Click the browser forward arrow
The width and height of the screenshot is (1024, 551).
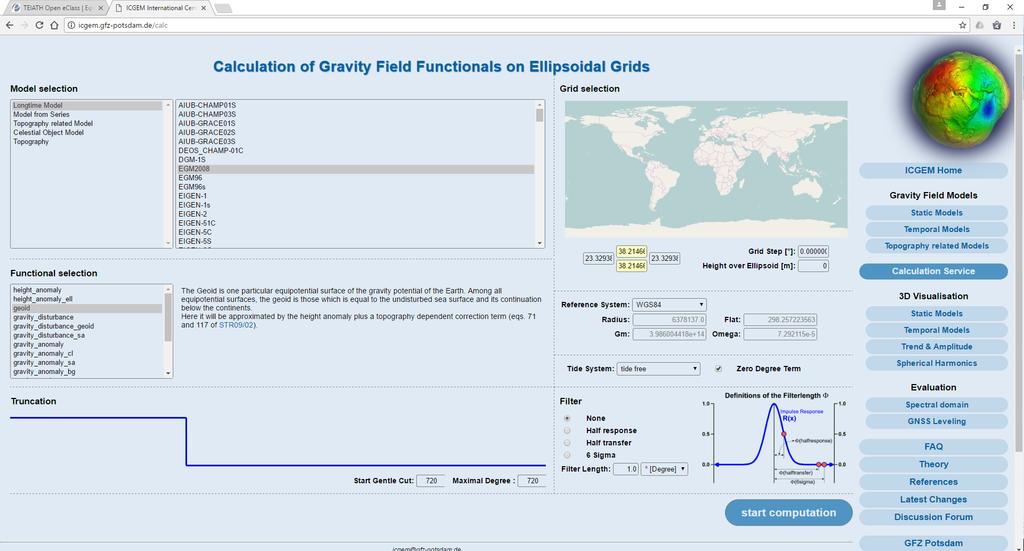(24, 25)
